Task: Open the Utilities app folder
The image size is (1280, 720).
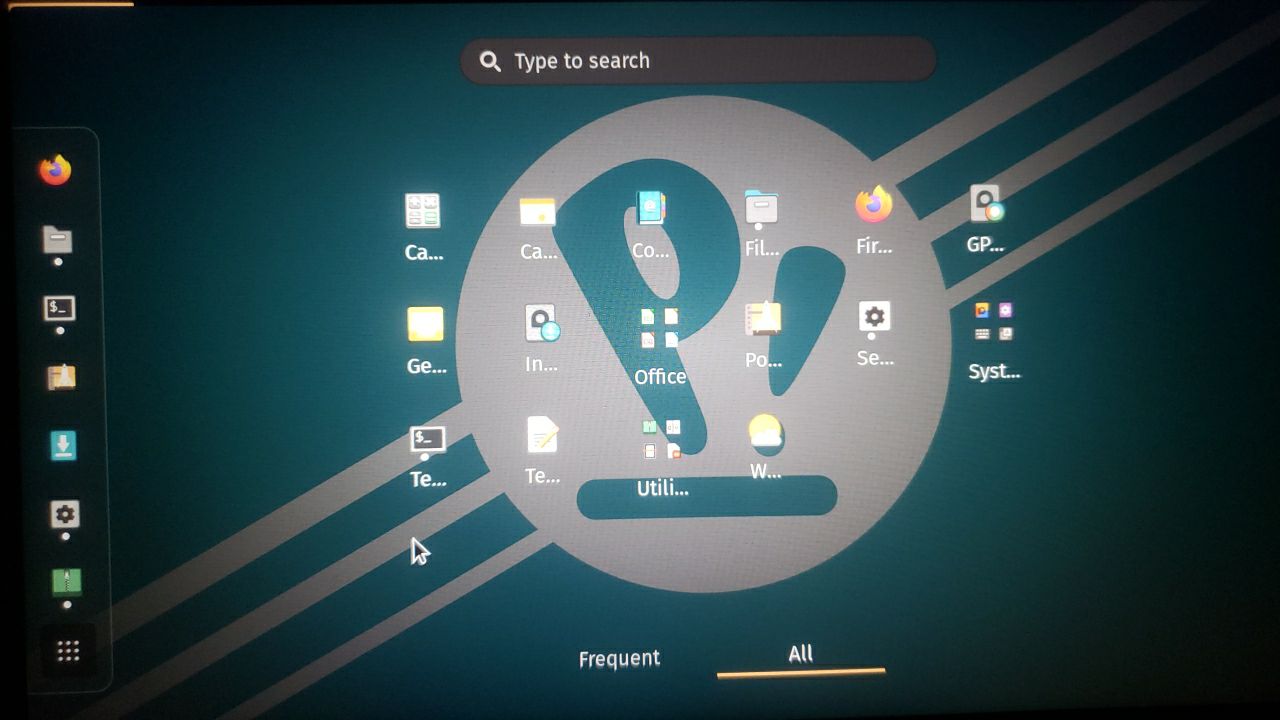Action: coord(661,439)
